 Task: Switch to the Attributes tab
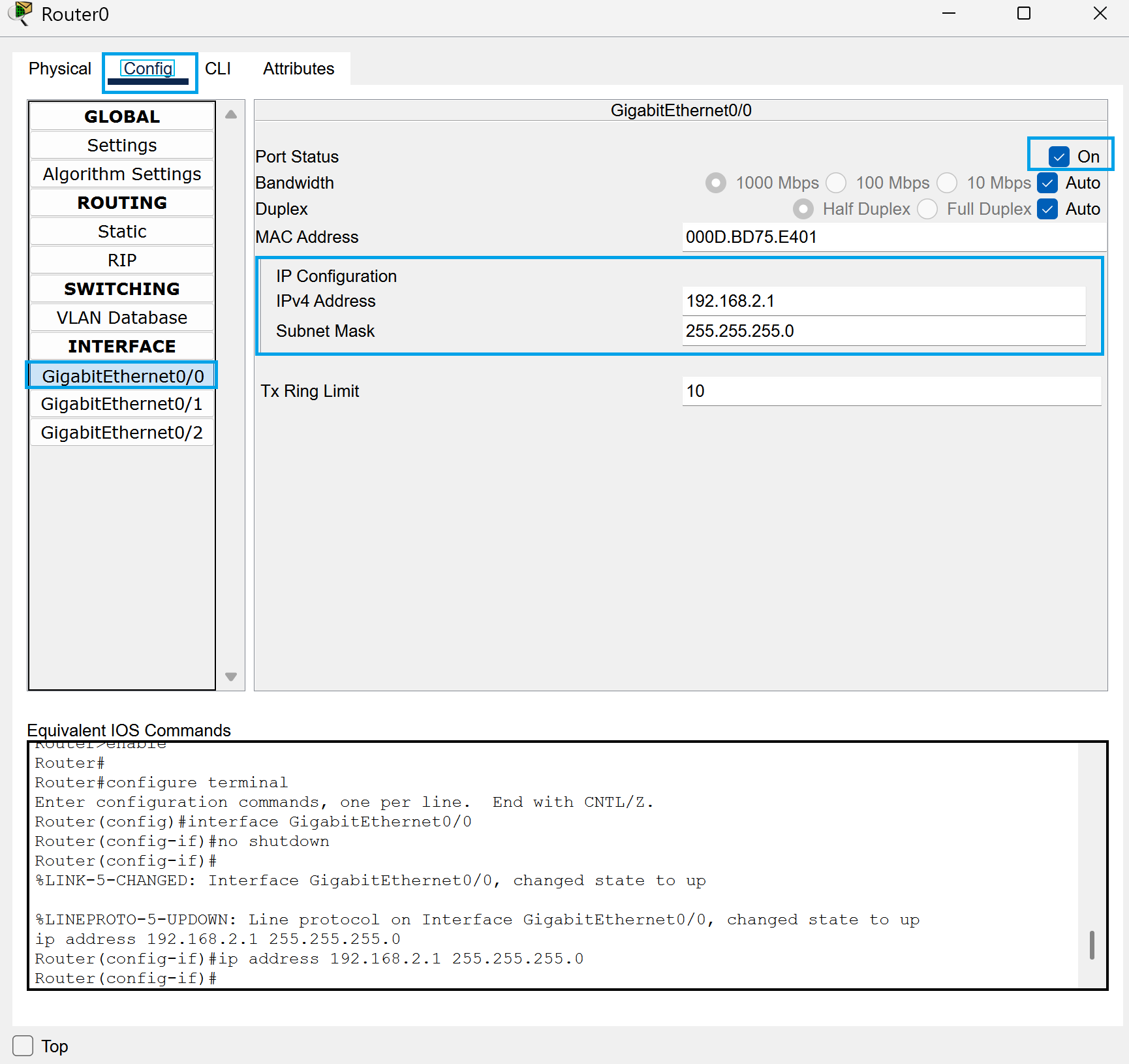[298, 69]
